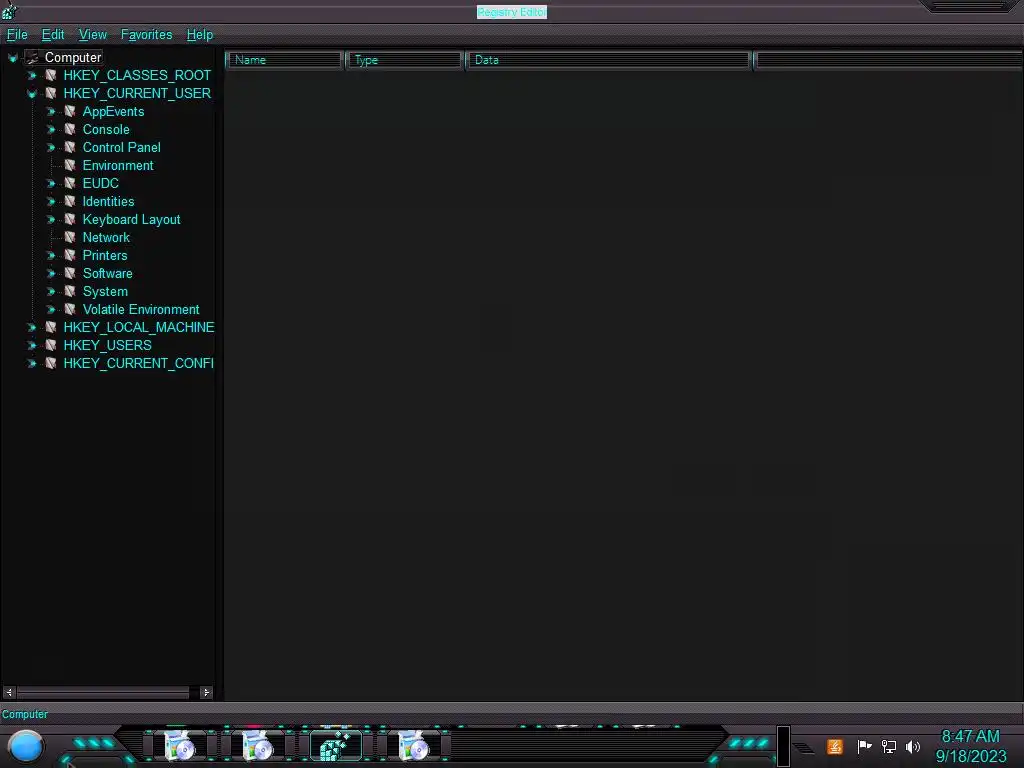Click the Computer icon in the tree
The height and width of the screenshot is (768, 1024).
[32, 57]
